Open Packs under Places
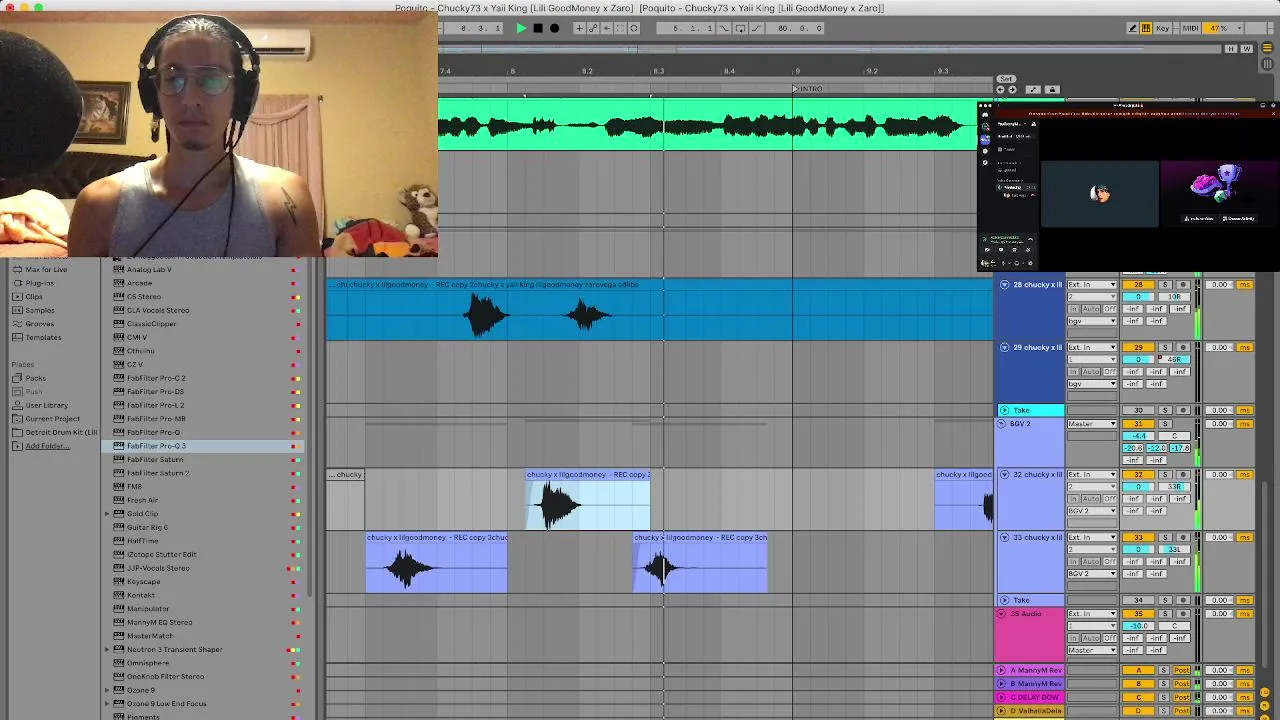Screen dimensions: 1280x720 [35, 378]
